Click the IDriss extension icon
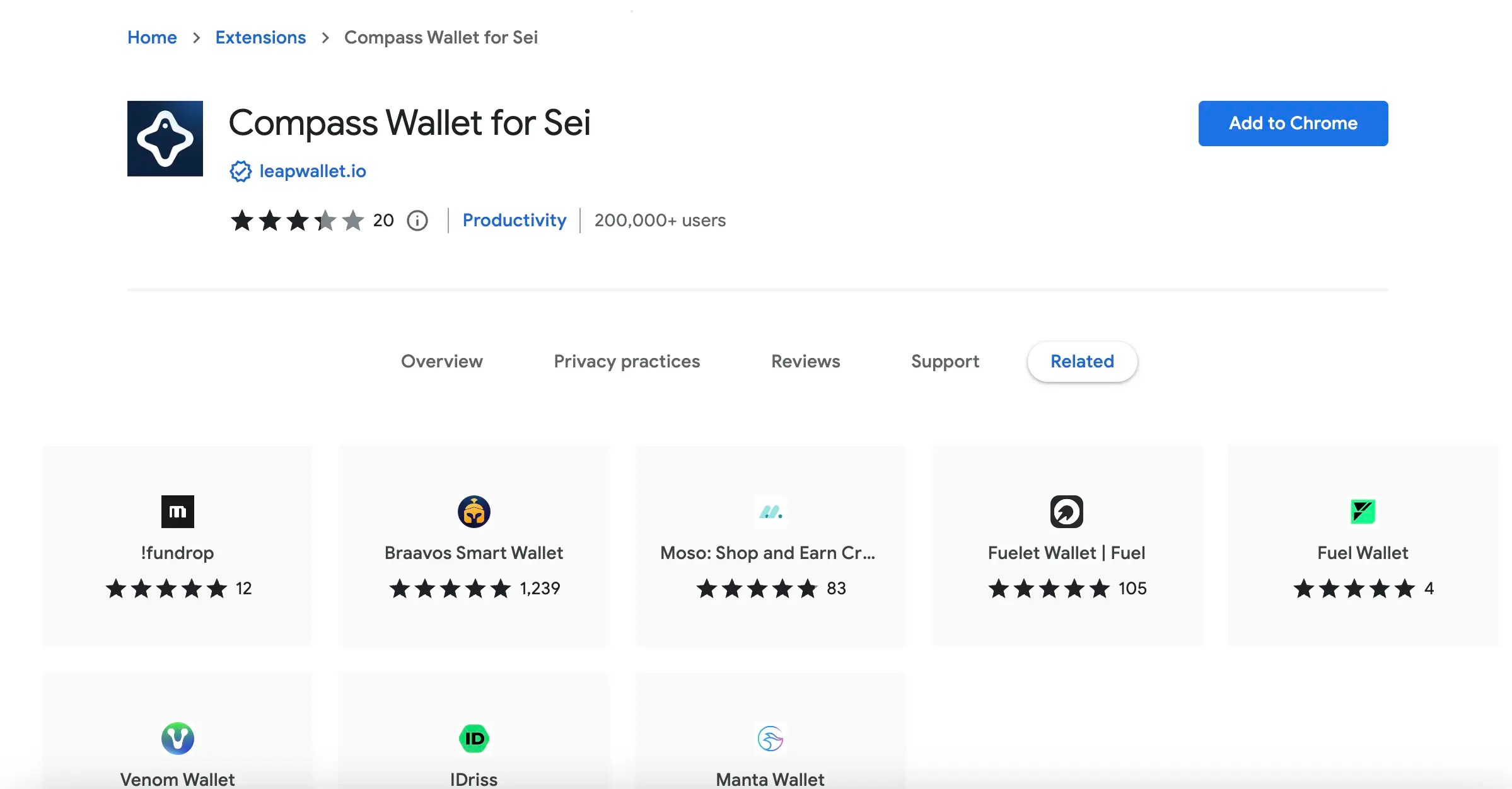Screen dimensions: 1512x789 474,739
